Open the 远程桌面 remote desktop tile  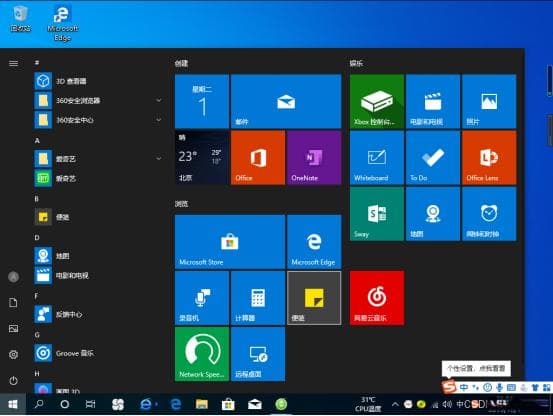pyautogui.click(x=258, y=354)
